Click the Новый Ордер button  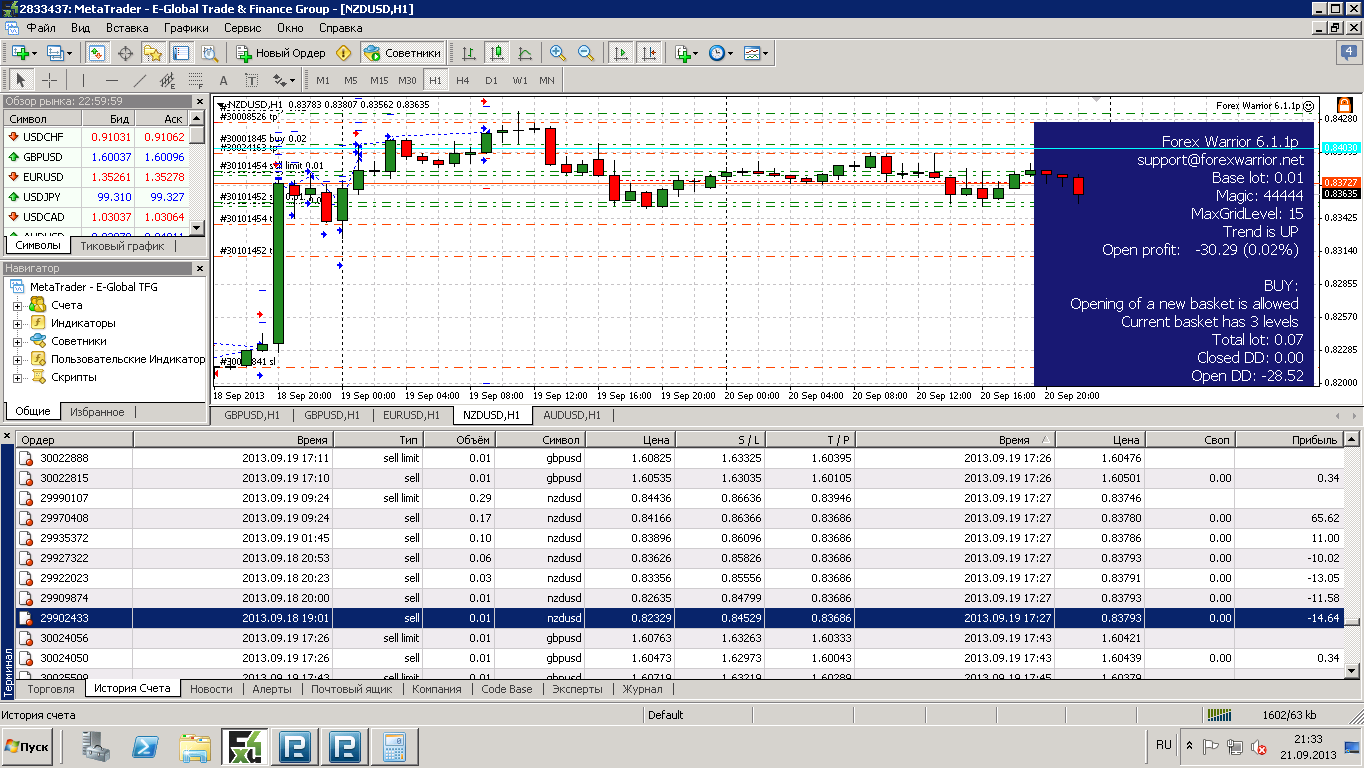pyautogui.click(x=281, y=53)
